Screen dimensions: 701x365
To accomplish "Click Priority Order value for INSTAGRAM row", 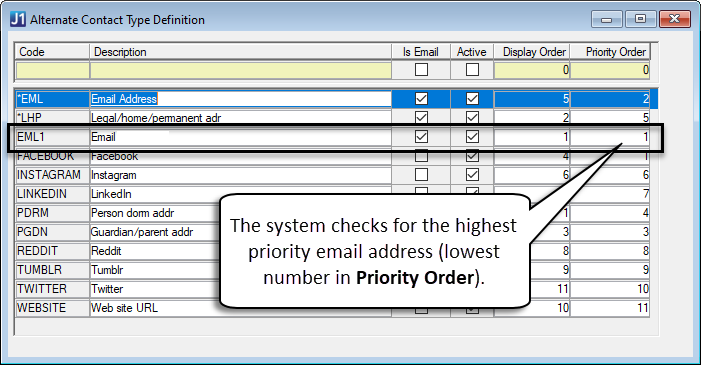I will [610, 175].
